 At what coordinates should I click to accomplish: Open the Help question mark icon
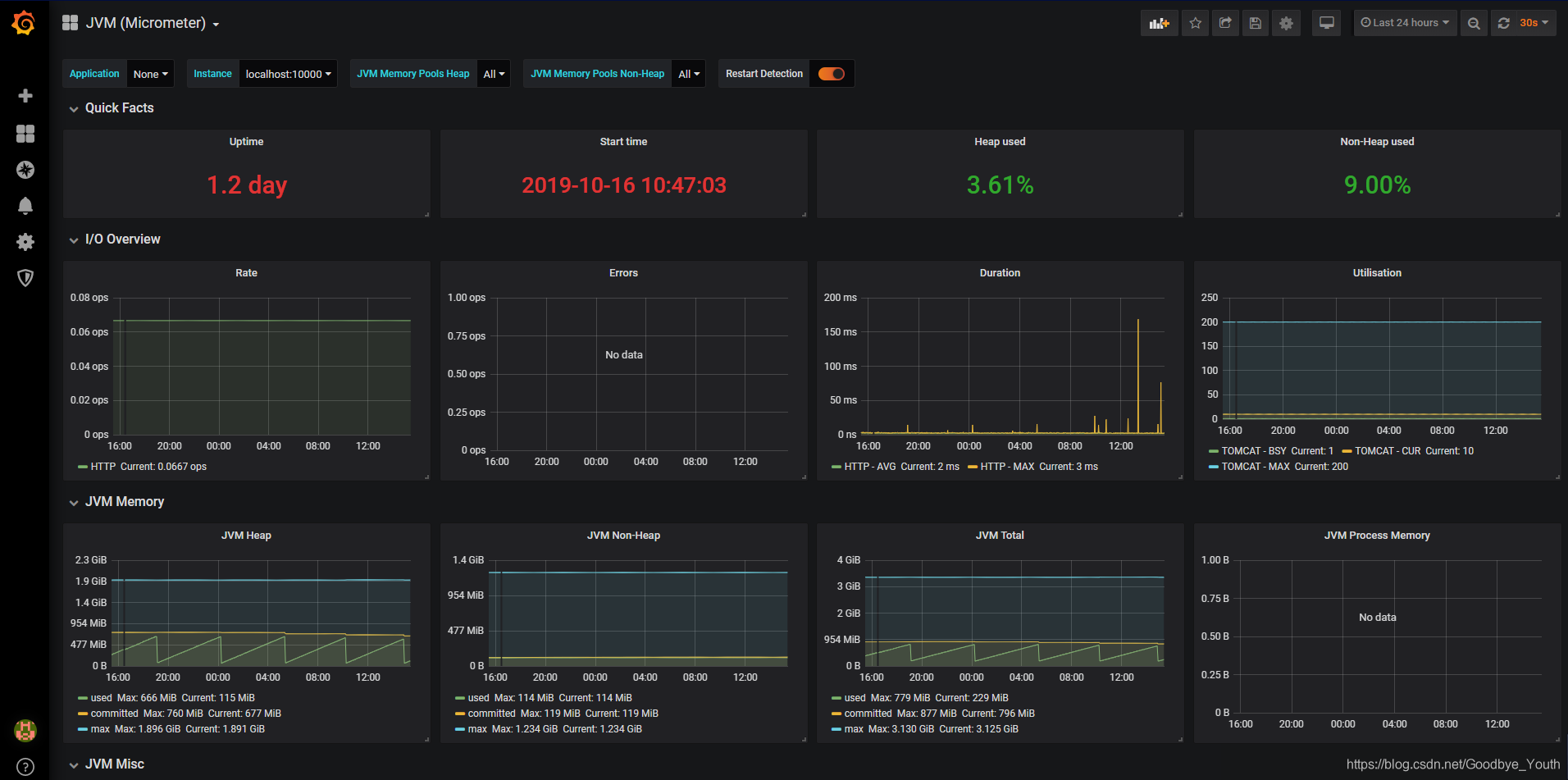[x=25, y=768]
